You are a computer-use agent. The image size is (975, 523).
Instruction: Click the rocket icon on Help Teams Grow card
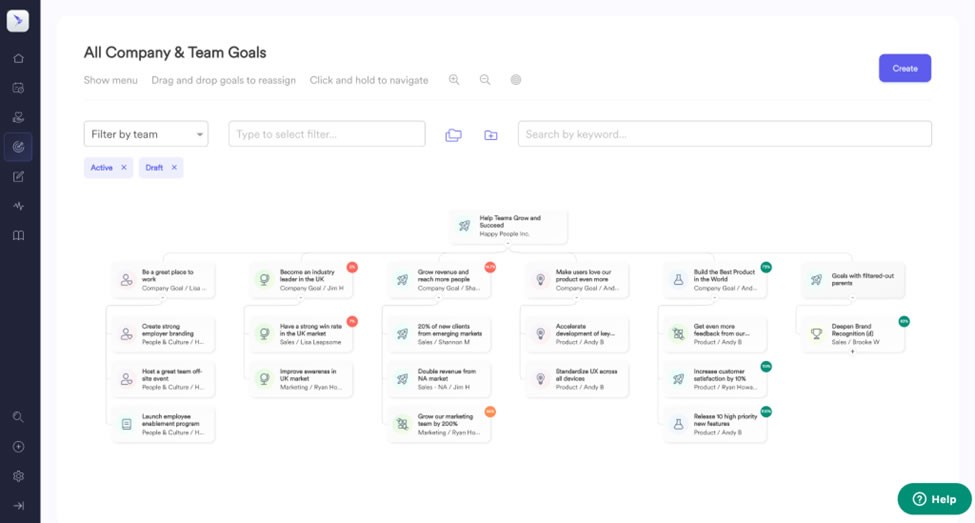click(464, 226)
